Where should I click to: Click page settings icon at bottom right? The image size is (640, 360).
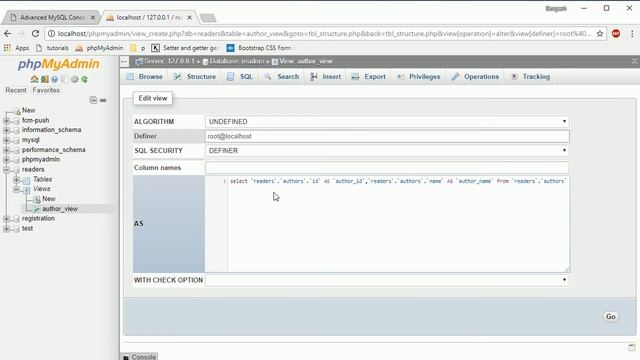coord(632,347)
